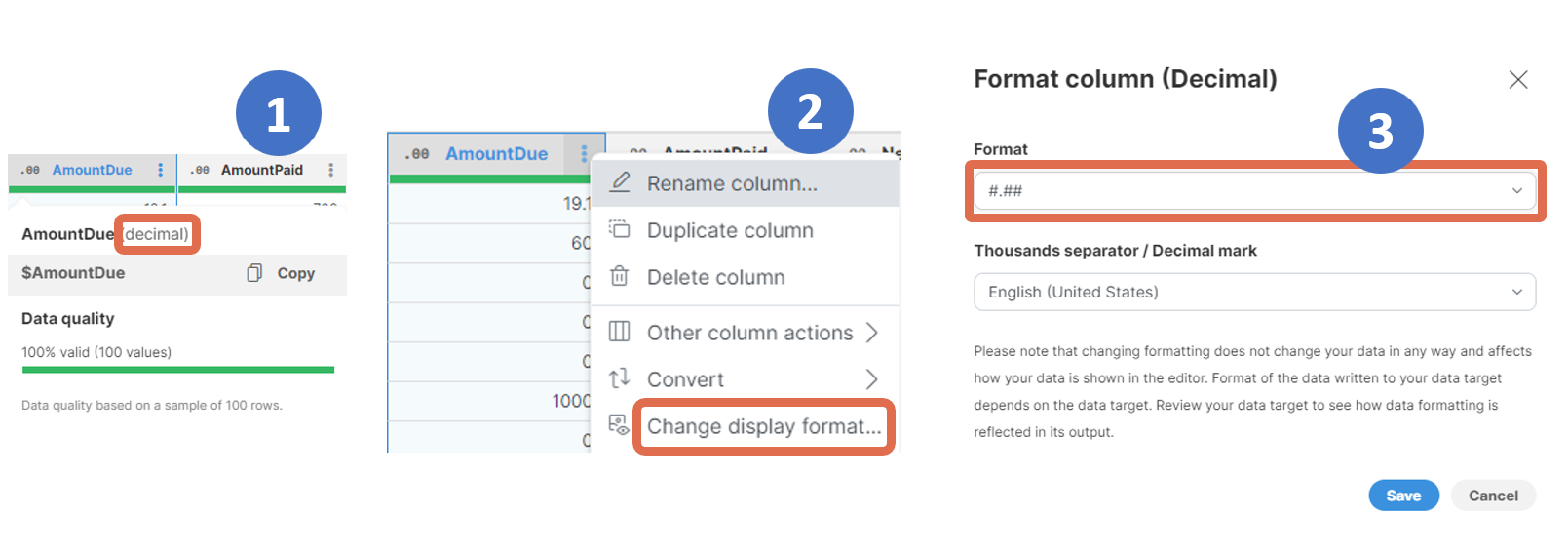Click the Other column actions columns icon
Viewport: 1568px width, 555px height.
coord(620,332)
